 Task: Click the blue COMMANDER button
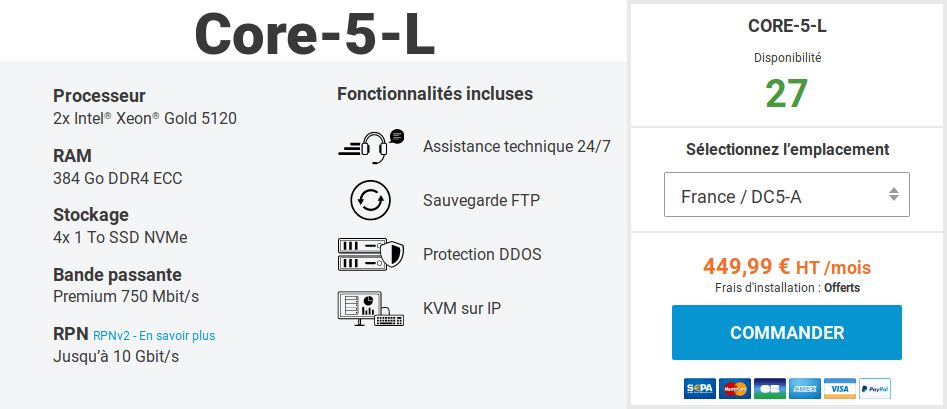(786, 332)
